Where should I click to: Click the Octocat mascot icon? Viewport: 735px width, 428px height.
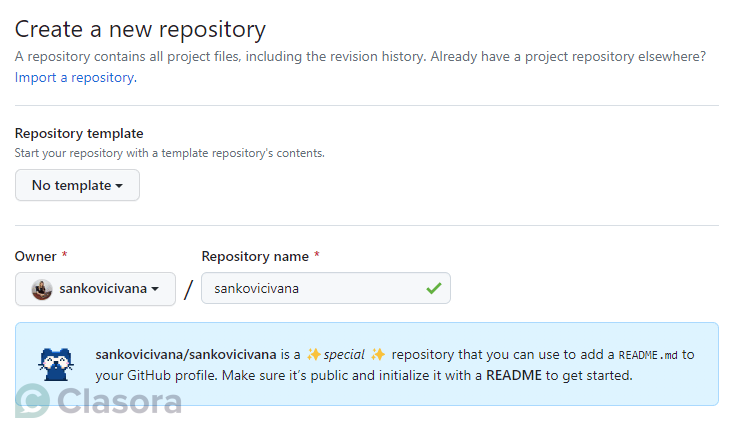(x=55, y=364)
